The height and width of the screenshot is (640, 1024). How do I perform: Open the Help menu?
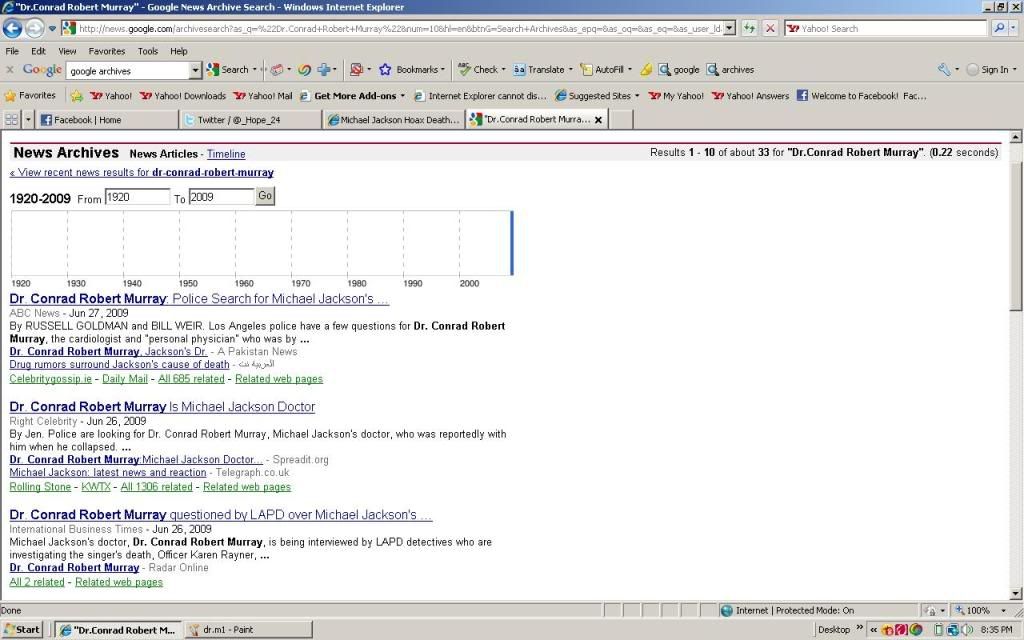(x=178, y=51)
